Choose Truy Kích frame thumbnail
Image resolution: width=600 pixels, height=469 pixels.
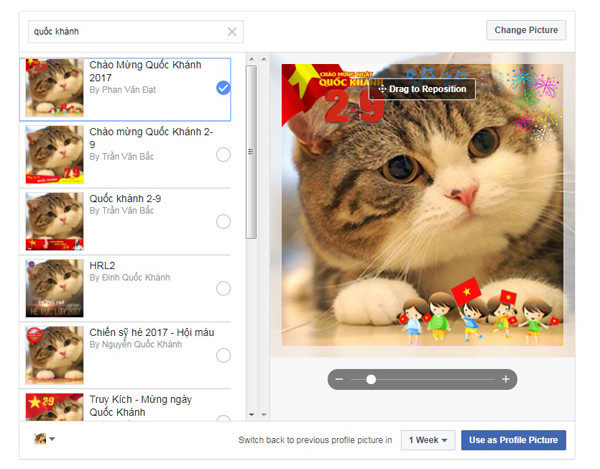[54, 407]
